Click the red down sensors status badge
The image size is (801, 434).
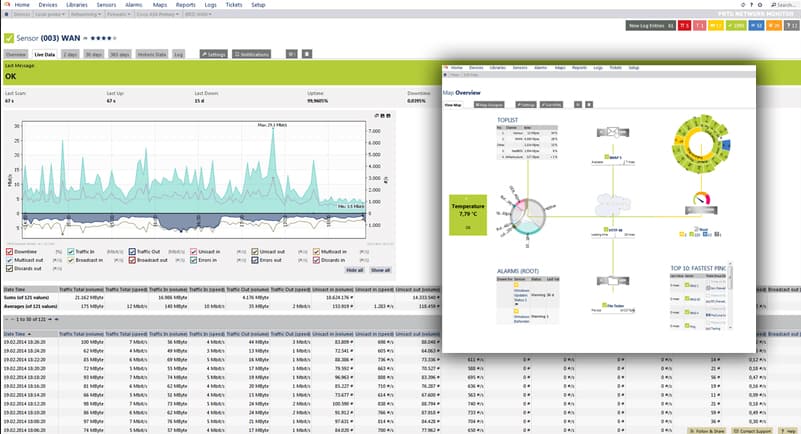pyautogui.click(x=684, y=26)
